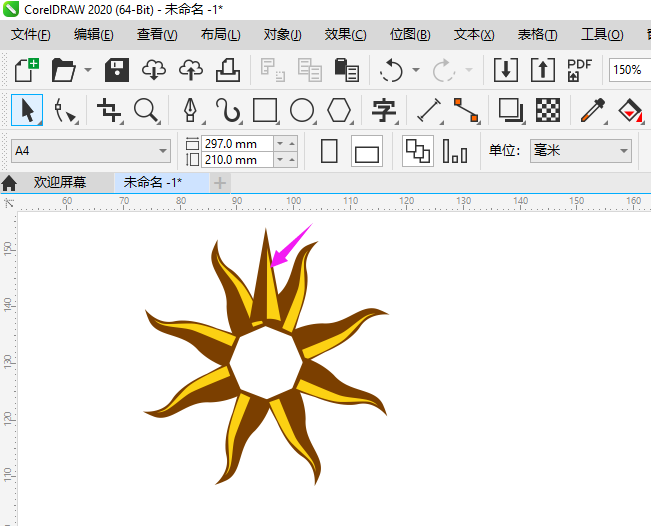Switch to the 未命名 -1* document tab
The height and width of the screenshot is (526, 651).
pyautogui.click(x=162, y=182)
